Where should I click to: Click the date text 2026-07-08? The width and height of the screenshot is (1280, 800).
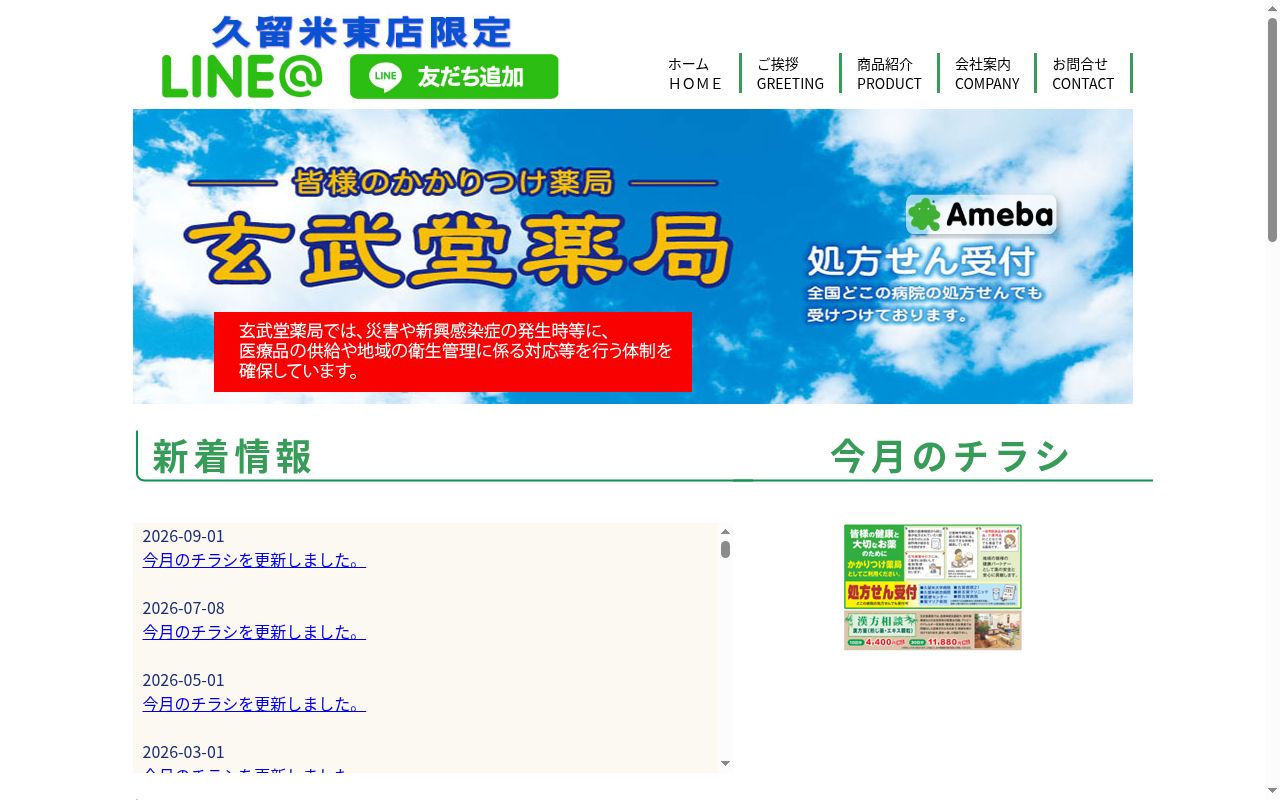point(183,608)
